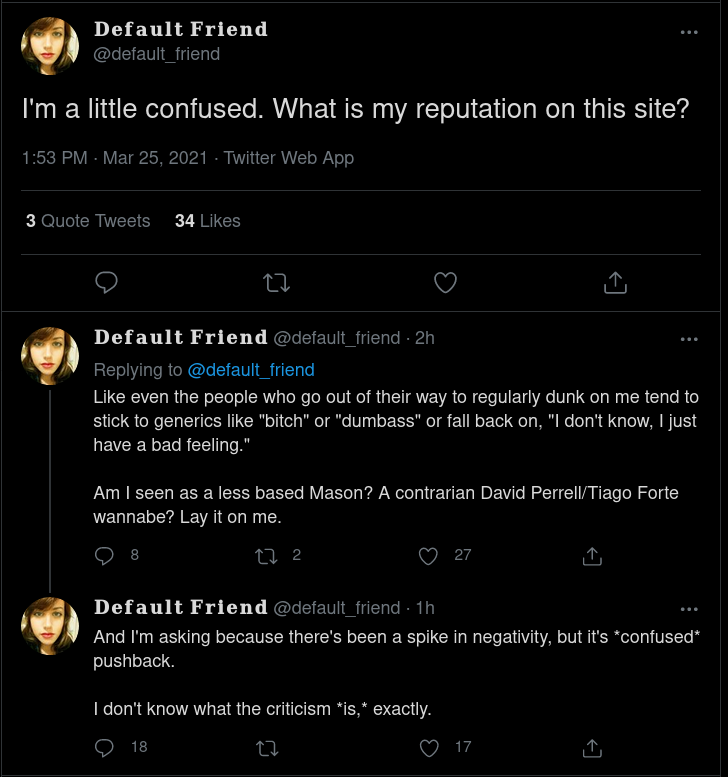The image size is (728, 777).
Task: View the 34 Likes list
Action: [x=207, y=221]
